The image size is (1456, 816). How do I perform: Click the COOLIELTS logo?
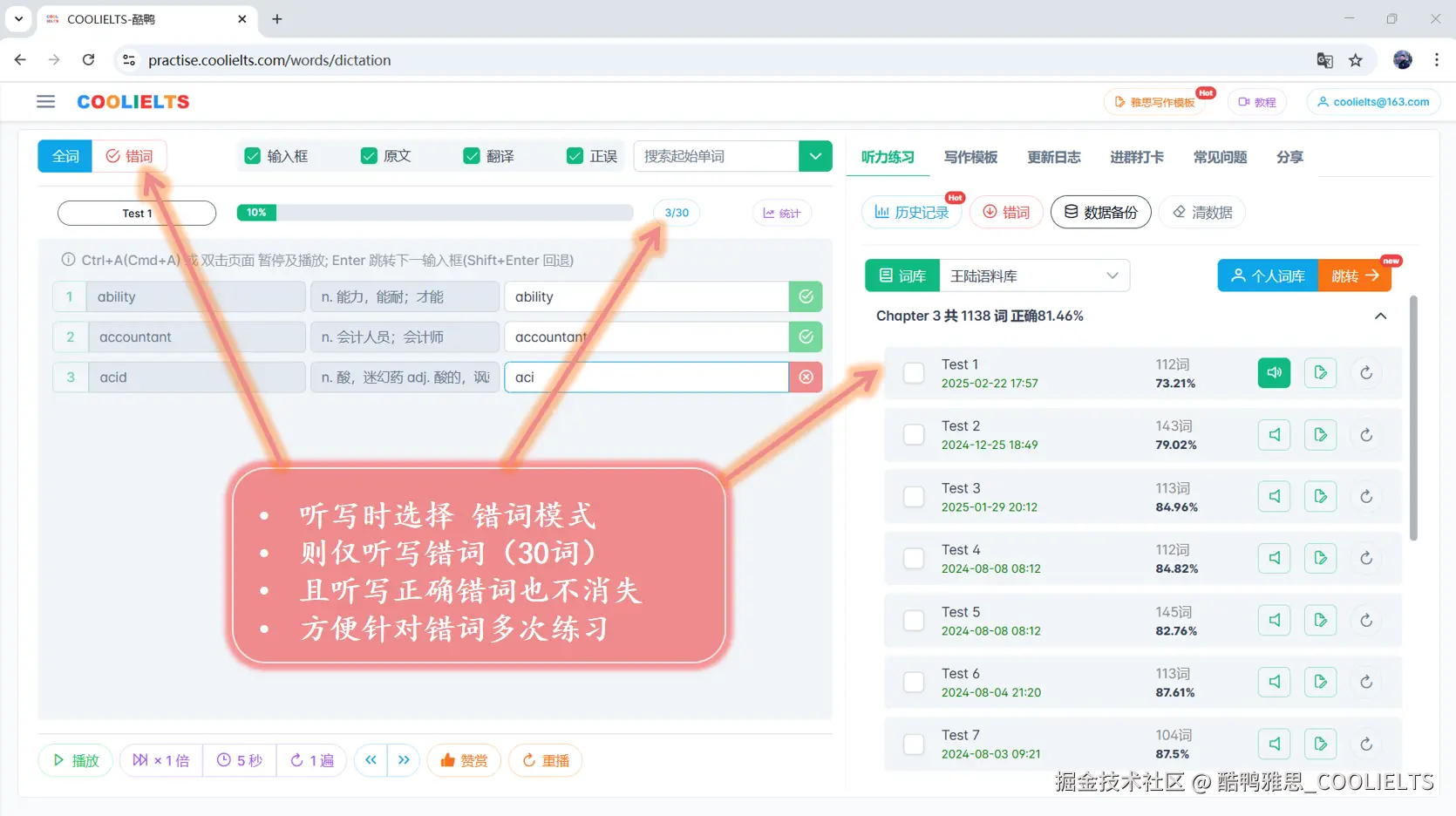(x=133, y=102)
